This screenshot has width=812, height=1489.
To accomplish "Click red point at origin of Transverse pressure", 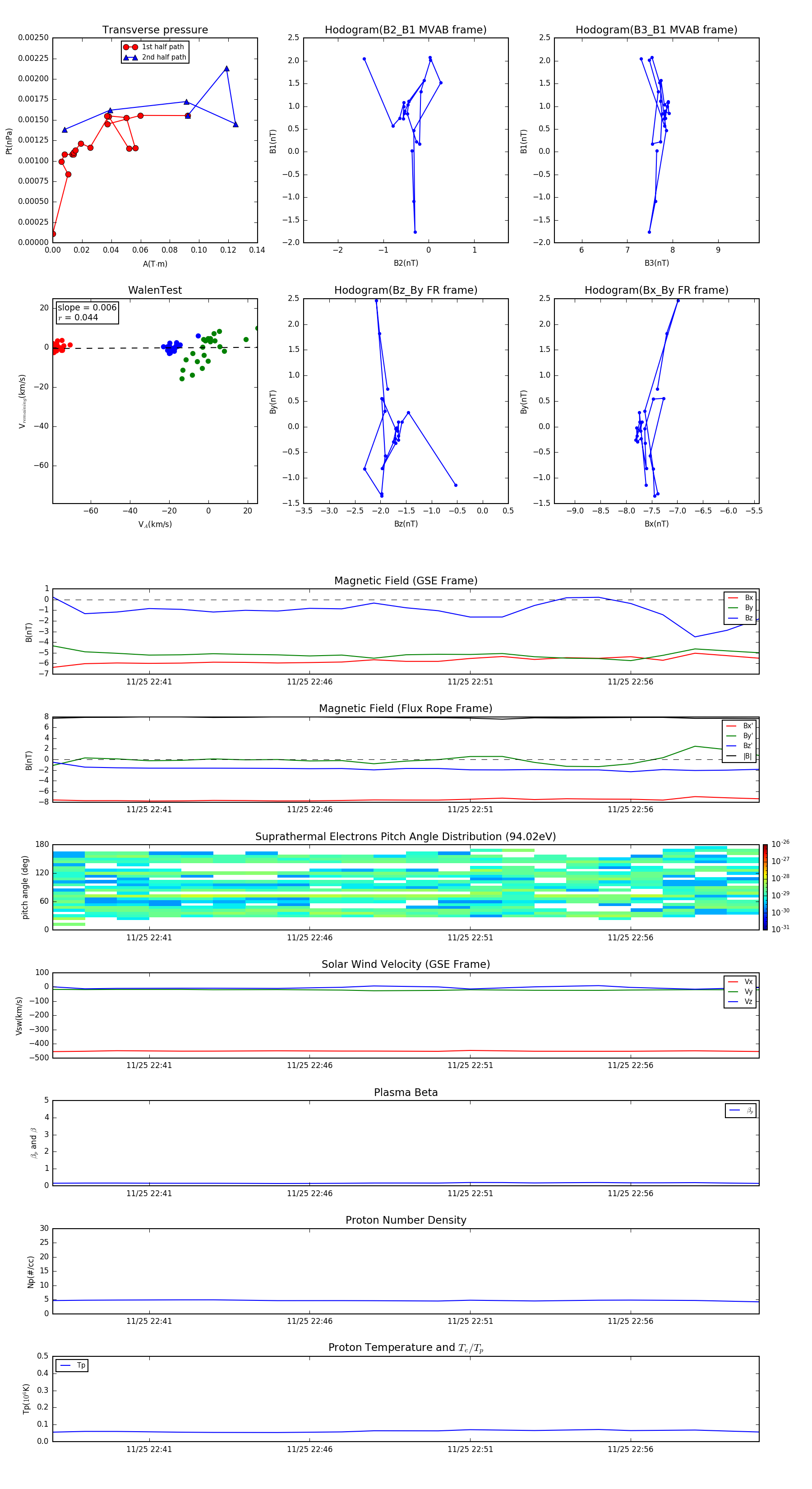I will [53, 234].
